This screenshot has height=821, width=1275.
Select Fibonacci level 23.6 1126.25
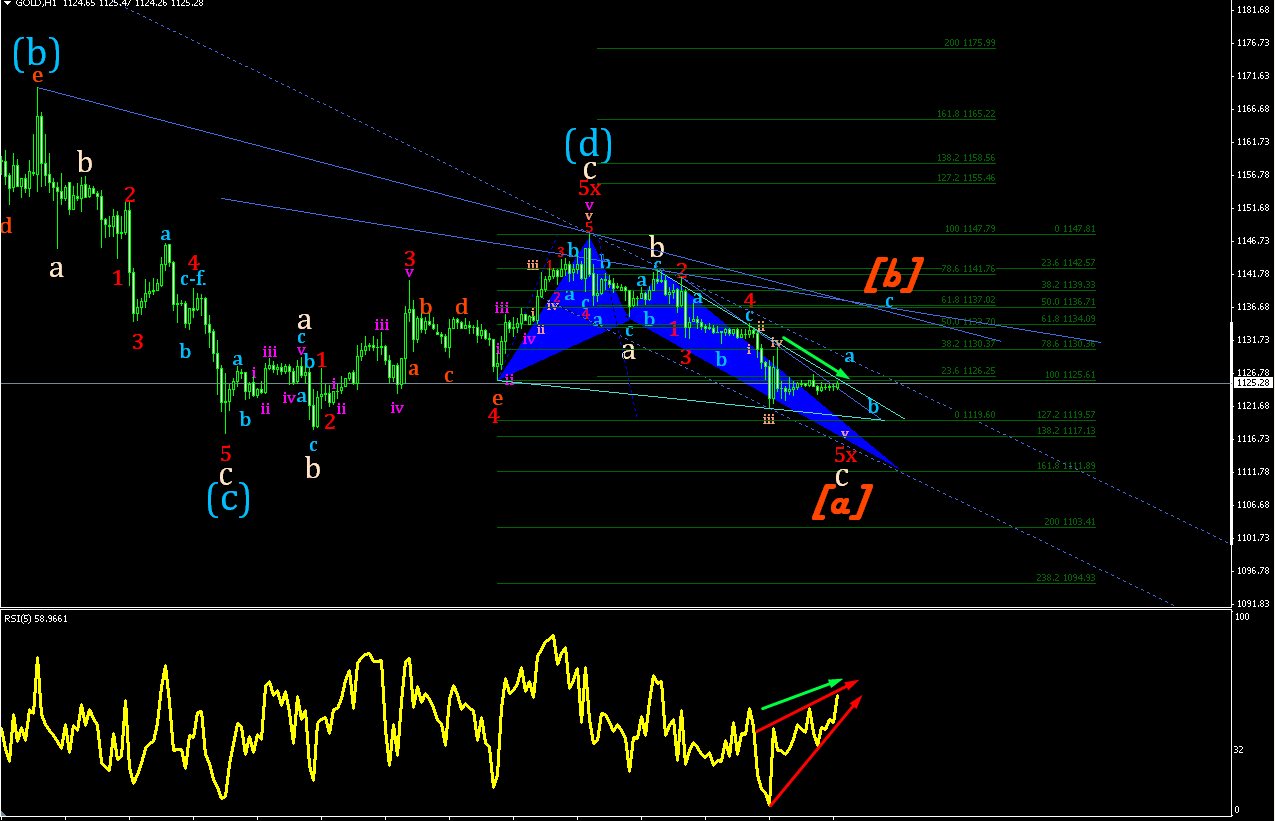[x=969, y=371]
